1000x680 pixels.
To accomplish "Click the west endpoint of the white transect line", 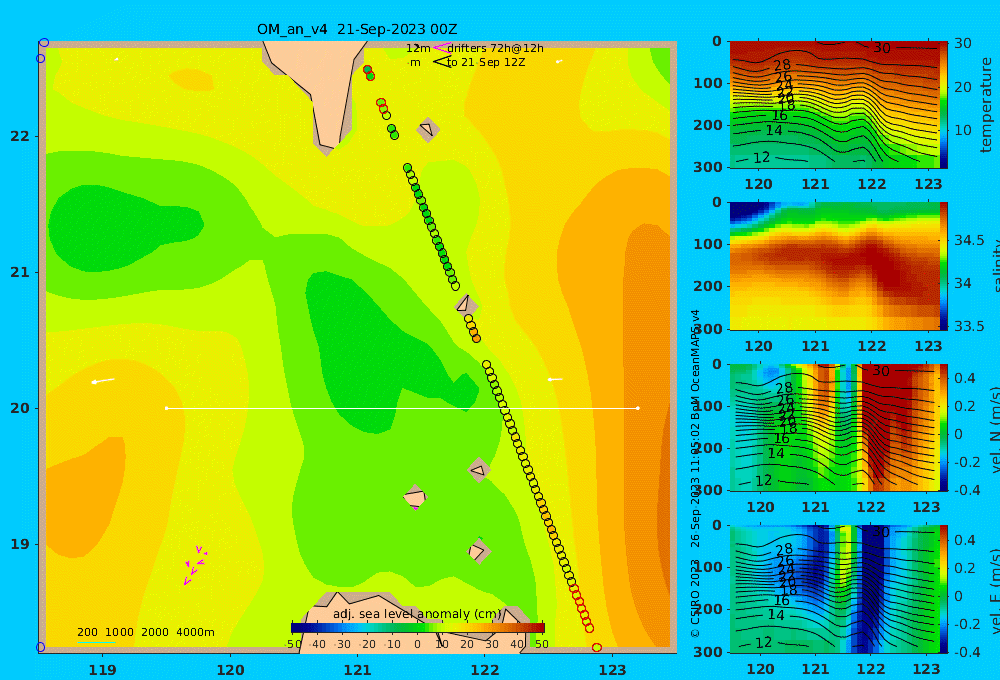I will pos(166,408).
